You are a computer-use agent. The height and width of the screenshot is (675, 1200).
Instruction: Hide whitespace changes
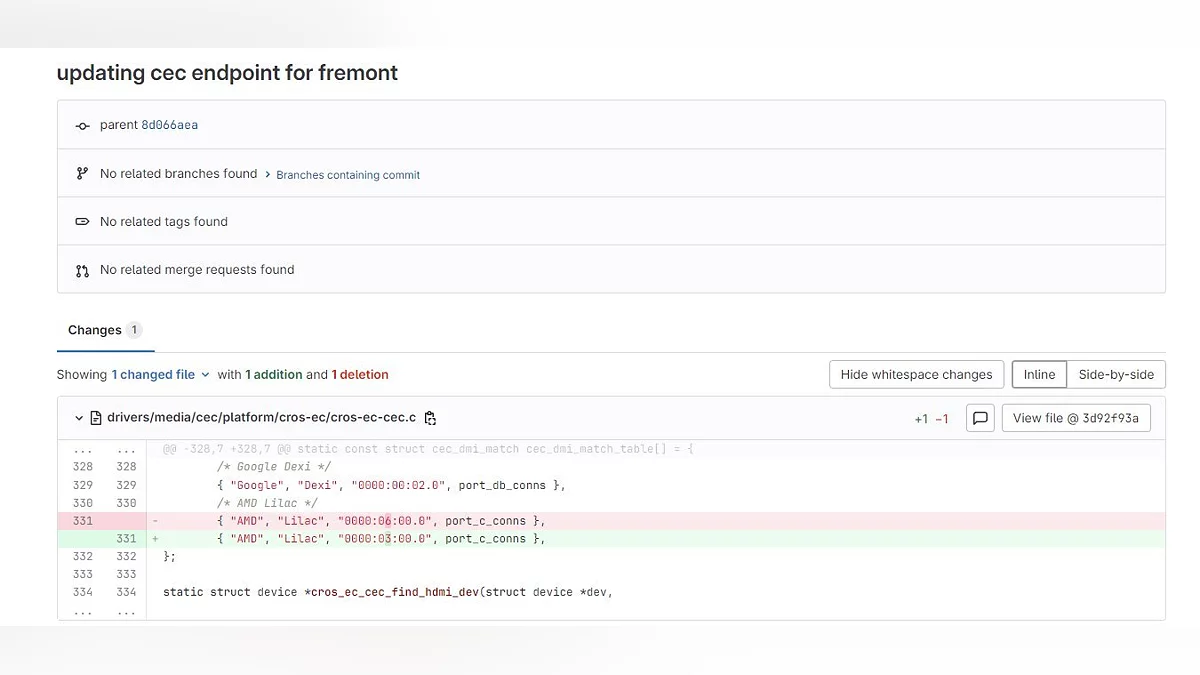coord(916,375)
